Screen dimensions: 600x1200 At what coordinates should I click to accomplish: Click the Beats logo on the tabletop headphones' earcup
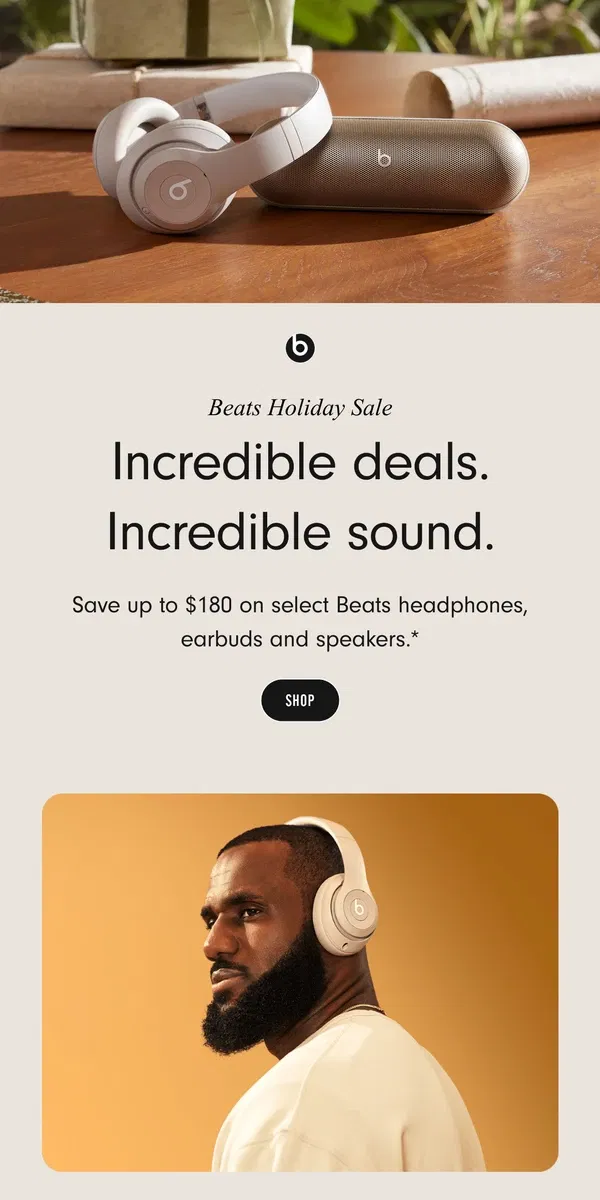(x=181, y=187)
